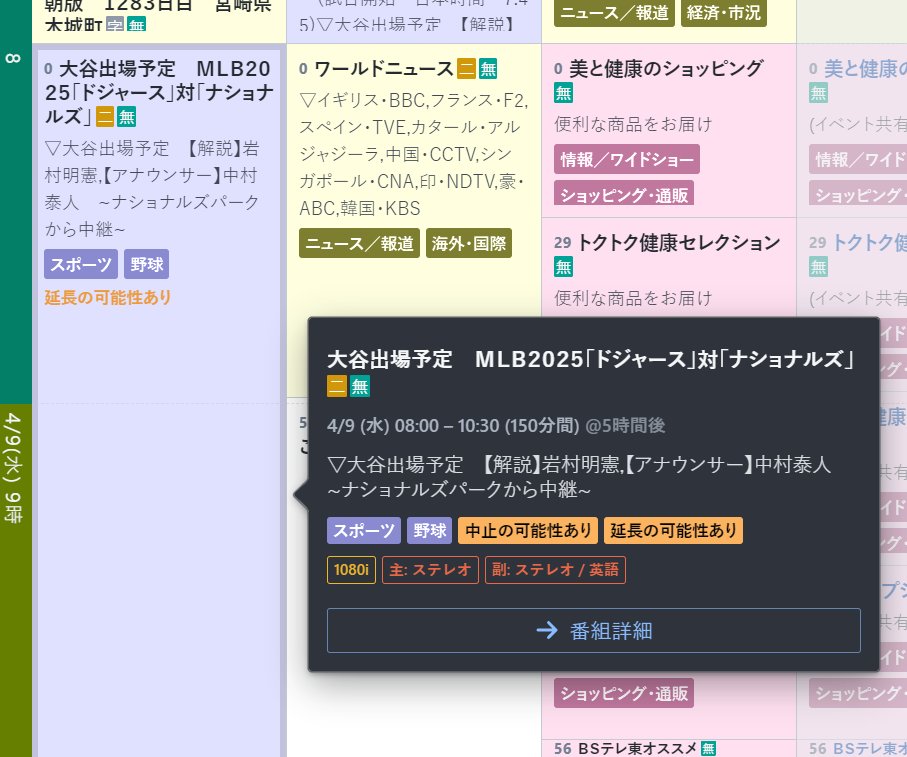Click 1080i resolution badge
The width and height of the screenshot is (907, 757).
(x=351, y=570)
